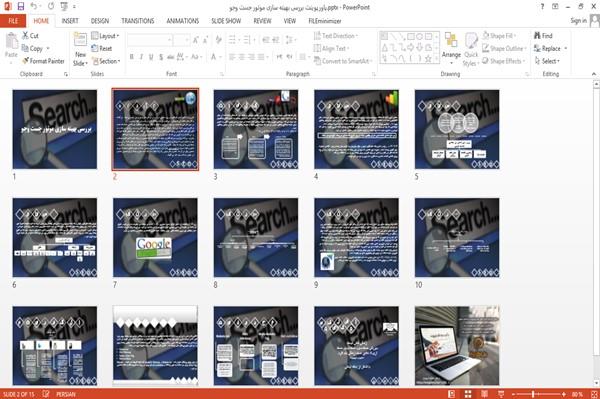Screen dimensions: 600x399
Task: Open the Select dropdown in Editing
Action: (547, 61)
